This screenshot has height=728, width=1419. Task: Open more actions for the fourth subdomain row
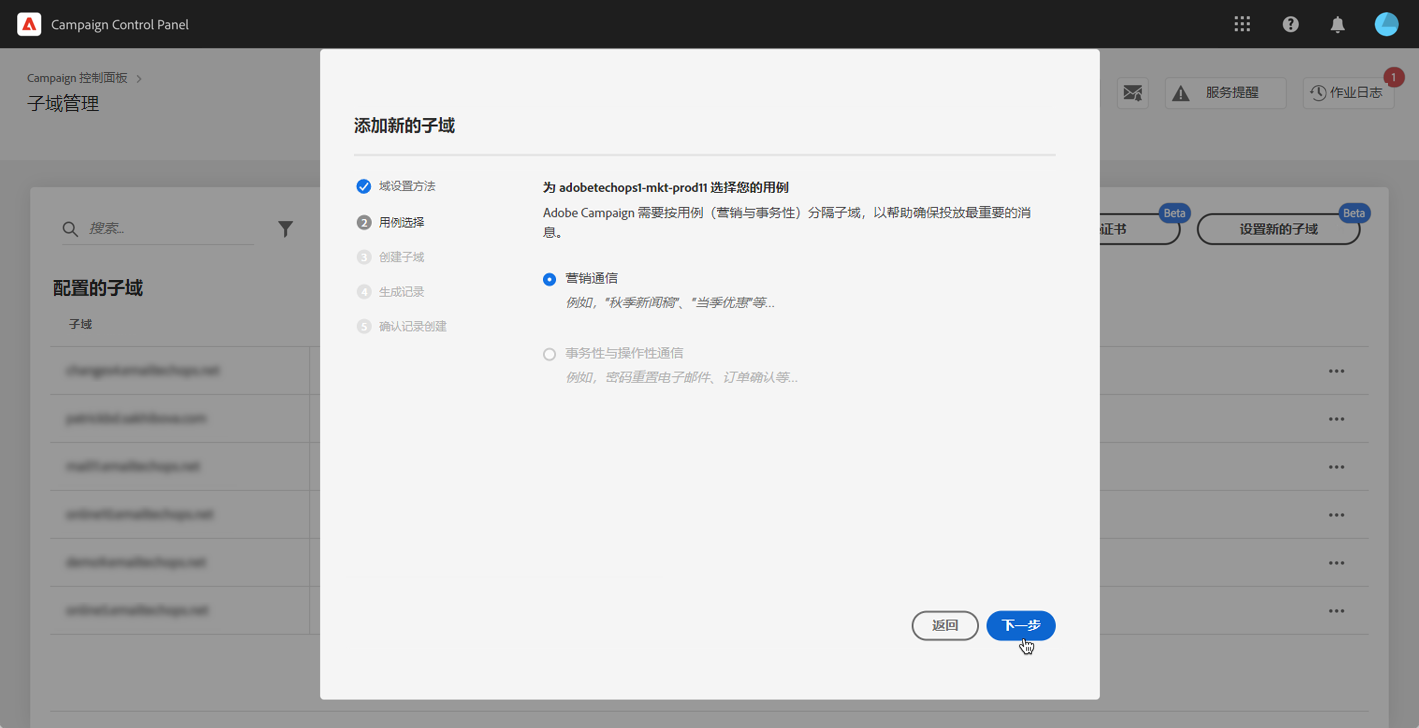coord(1336,515)
